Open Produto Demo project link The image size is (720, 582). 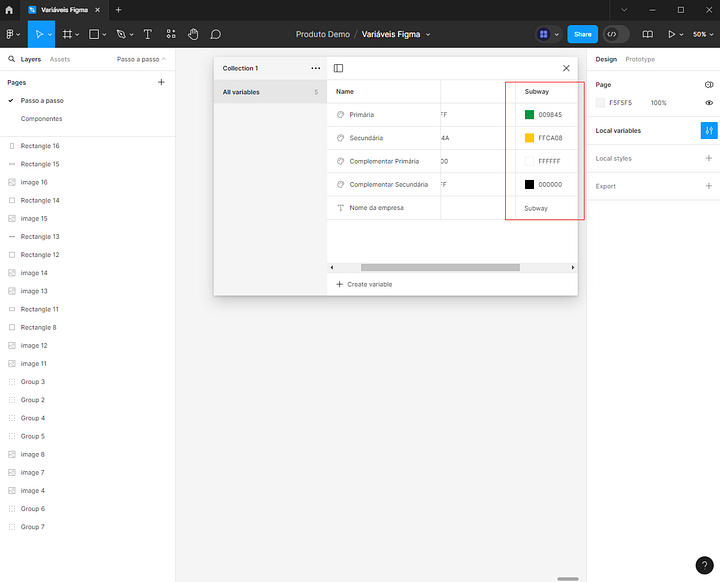tap(323, 34)
